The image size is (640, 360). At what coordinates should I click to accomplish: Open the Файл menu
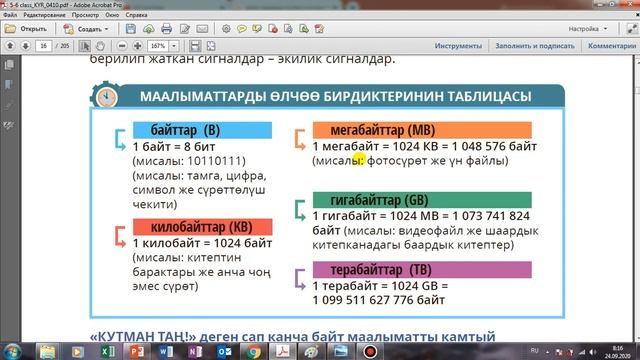(x=10, y=15)
